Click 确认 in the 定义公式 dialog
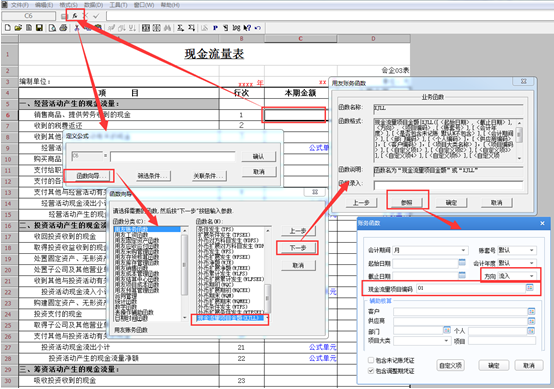The image size is (554, 389). (x=259, y=157)
